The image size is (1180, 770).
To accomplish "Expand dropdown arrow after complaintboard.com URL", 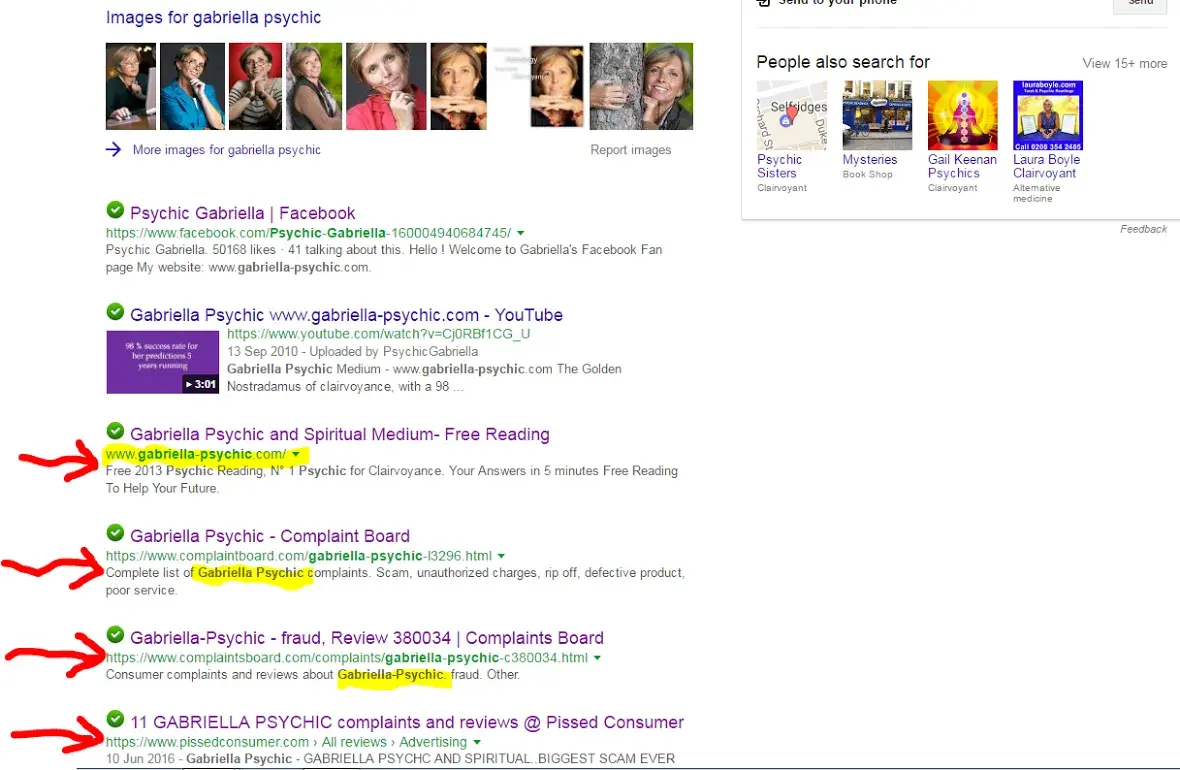I will [501, 556].
